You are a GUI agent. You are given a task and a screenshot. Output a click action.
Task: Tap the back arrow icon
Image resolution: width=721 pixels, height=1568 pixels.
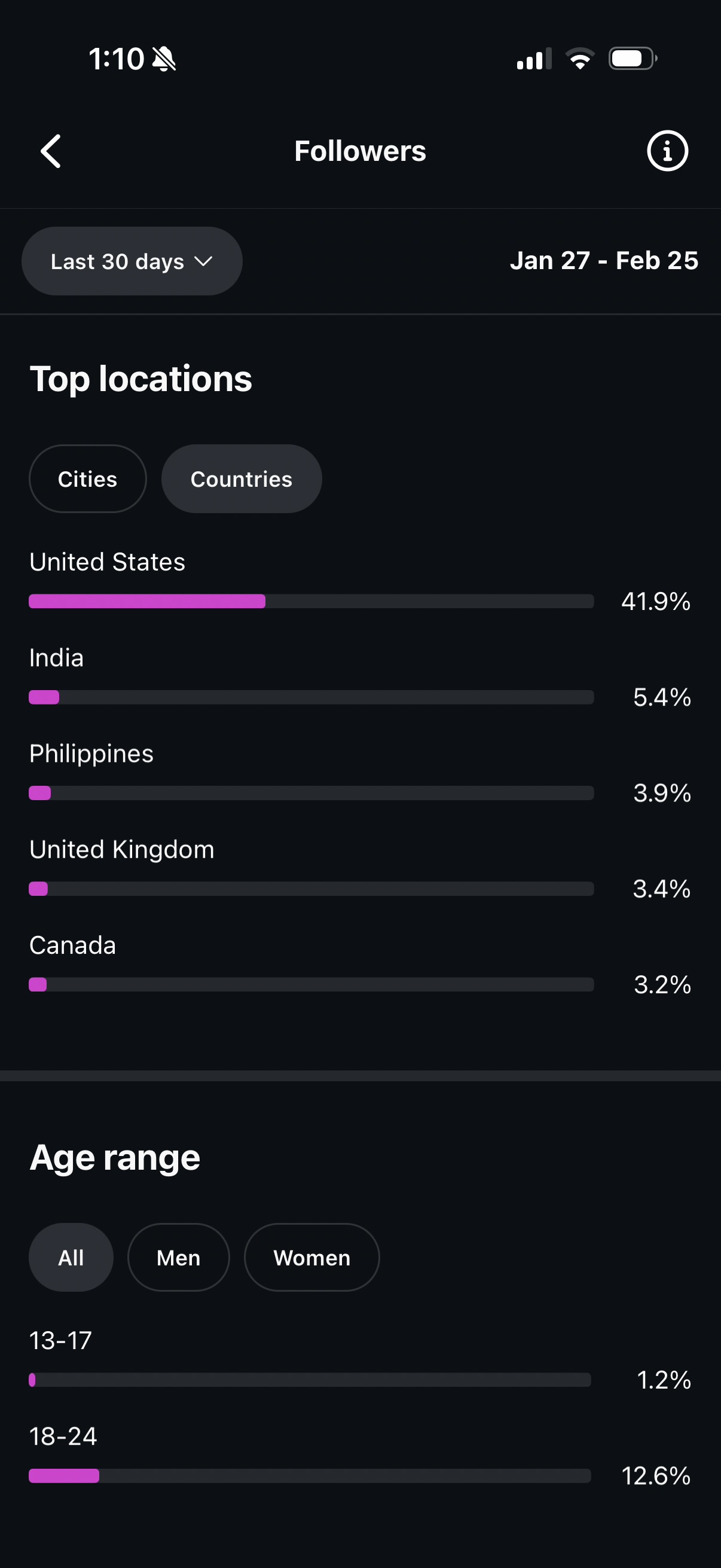(51, 151)
